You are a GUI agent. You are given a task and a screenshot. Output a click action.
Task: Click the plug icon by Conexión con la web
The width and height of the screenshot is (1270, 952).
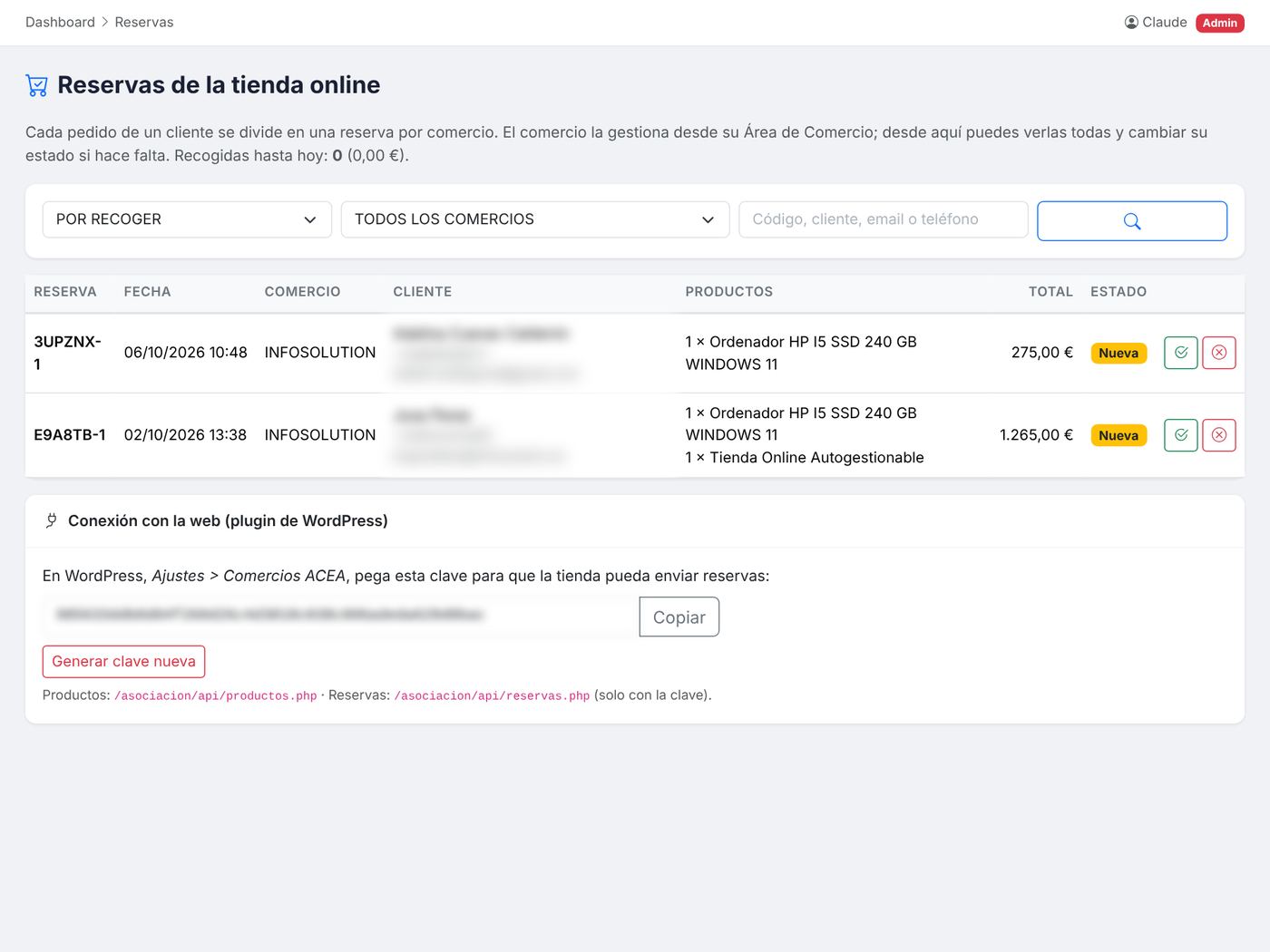click(x=51, y=520)
